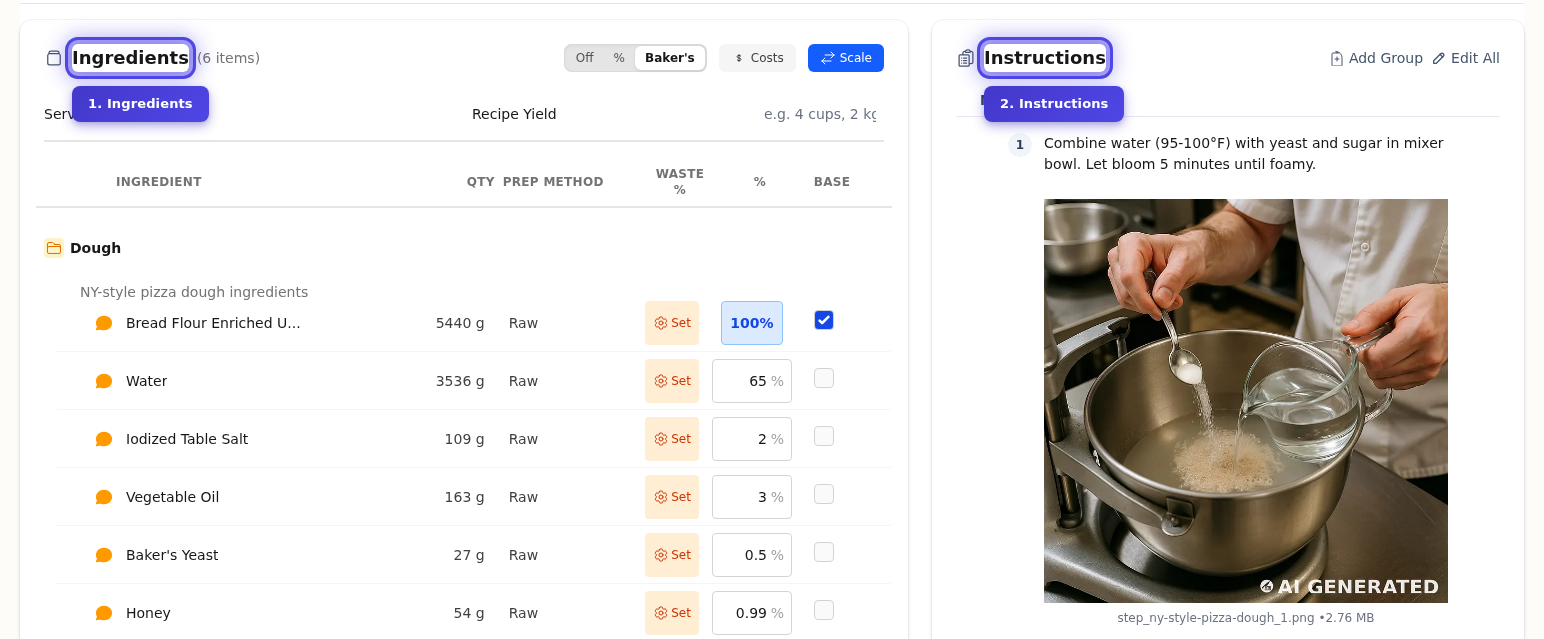Switch the units toggle to percent mode
The height and width of the screenshot is (639, 1544).
619,57
